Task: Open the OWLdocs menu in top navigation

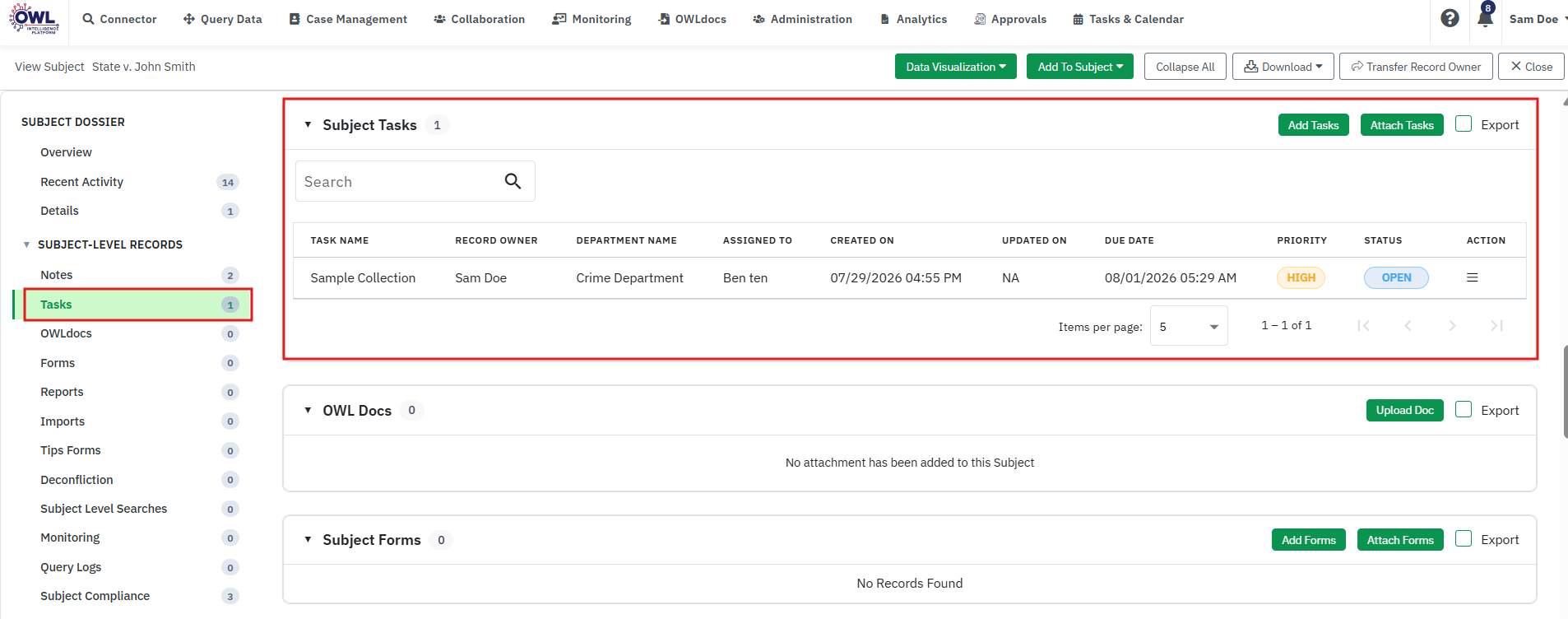Action: [x=692, y=19]
